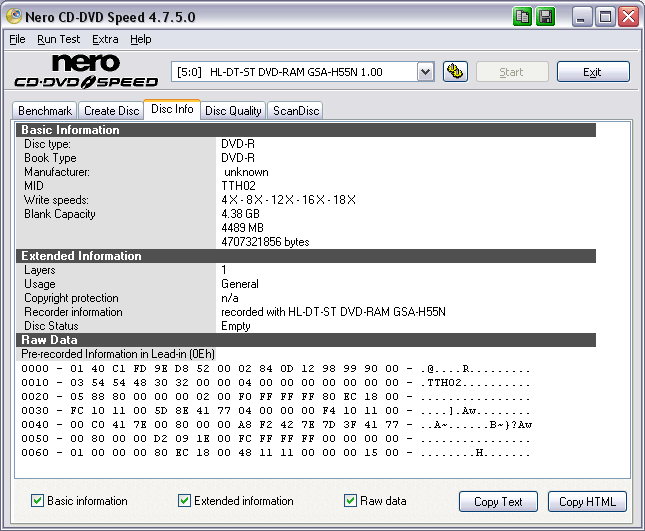Image resolution: width=645 pixels, height=531 pixels.
Task: Open the File menu
Action: [17, 39]
